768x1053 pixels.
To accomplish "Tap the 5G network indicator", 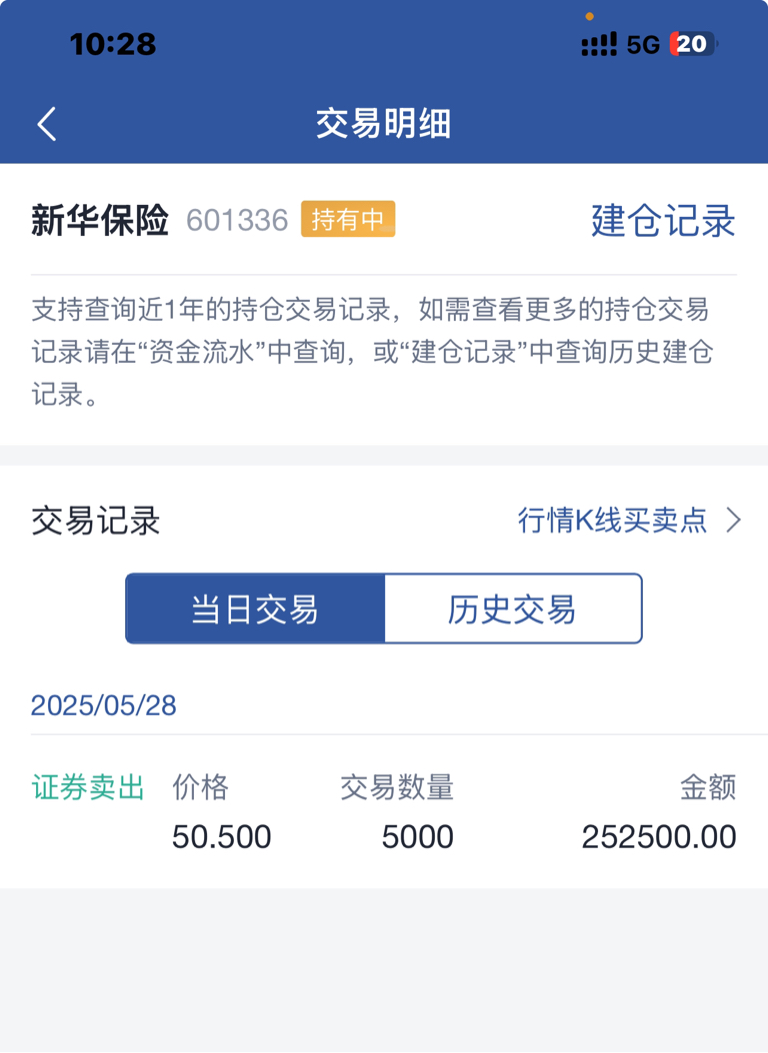I will tap(643, 45).
